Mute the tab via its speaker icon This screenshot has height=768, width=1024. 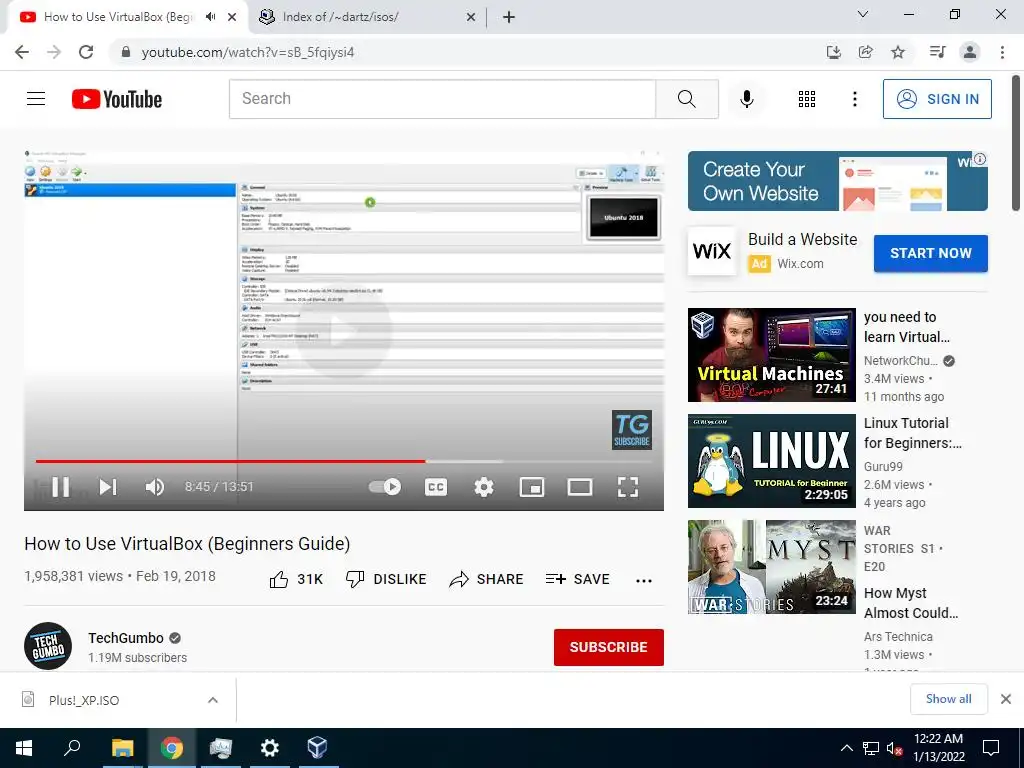coord(210,17)
